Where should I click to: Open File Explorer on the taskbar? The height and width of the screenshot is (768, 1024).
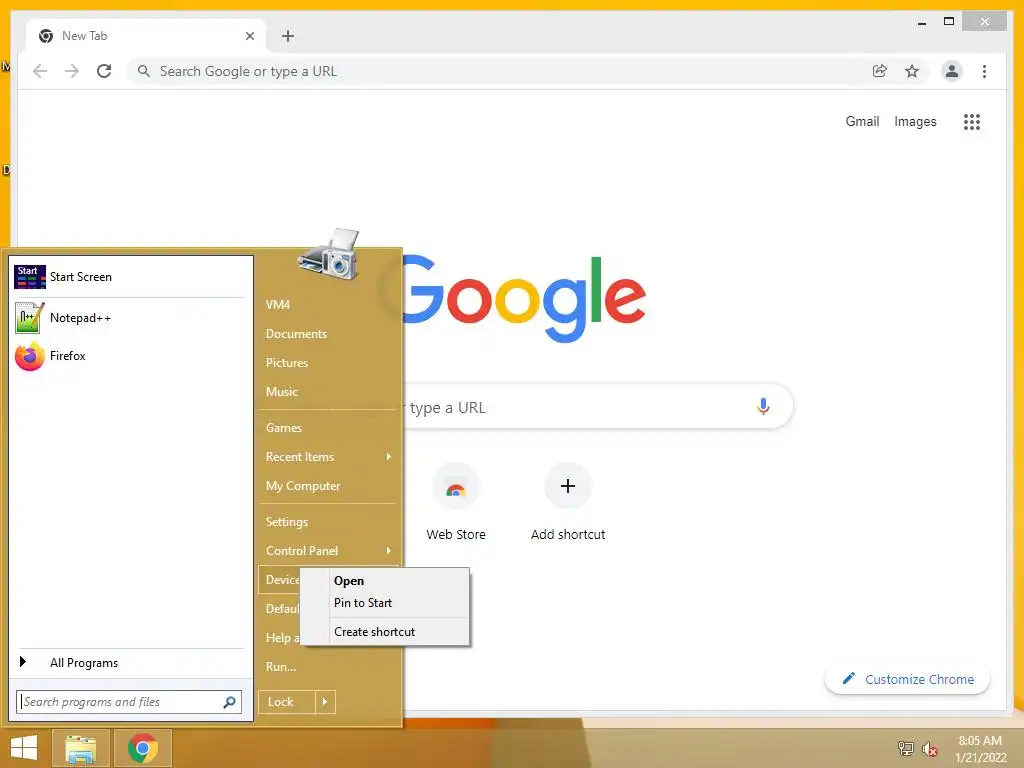click(x=81, y=748)
